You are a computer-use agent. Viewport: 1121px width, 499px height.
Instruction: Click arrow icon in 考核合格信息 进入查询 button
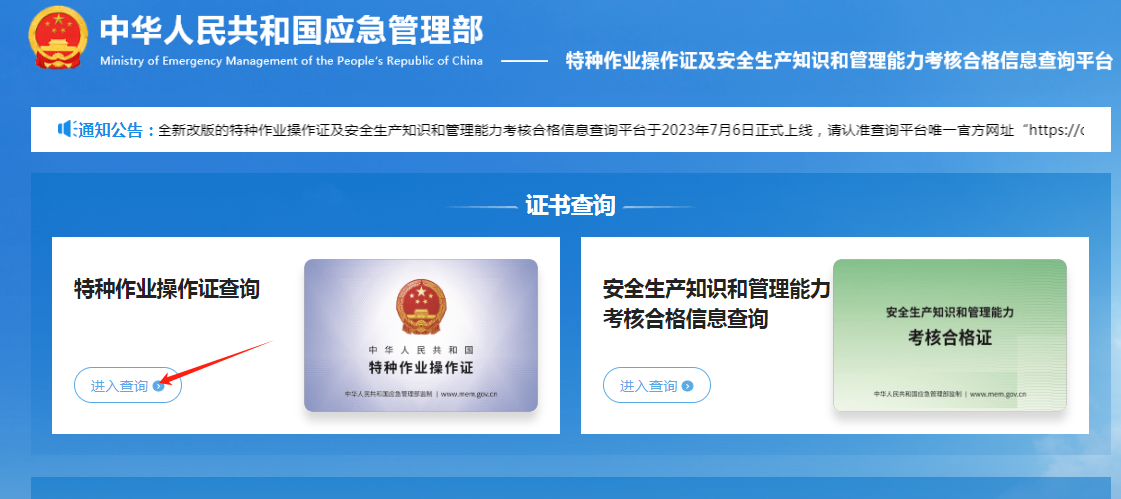(x=688, y=387)
